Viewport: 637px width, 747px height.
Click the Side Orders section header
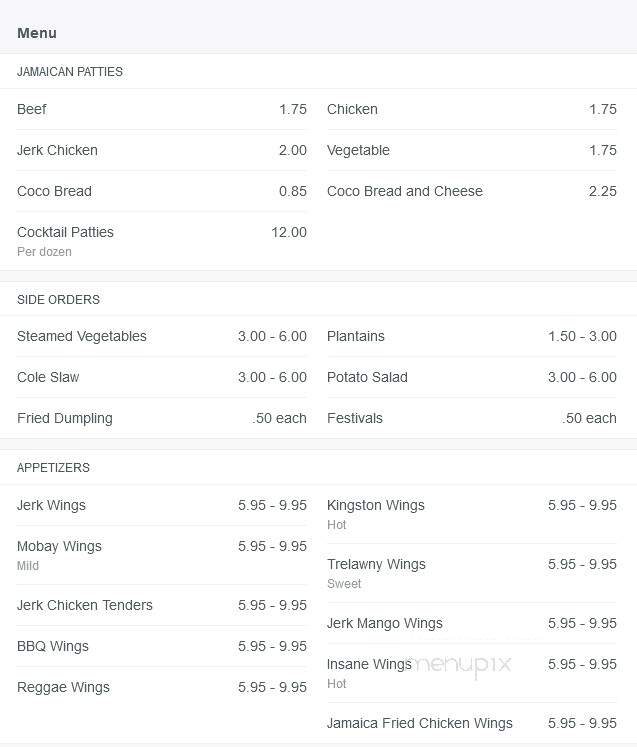[58, 299]
